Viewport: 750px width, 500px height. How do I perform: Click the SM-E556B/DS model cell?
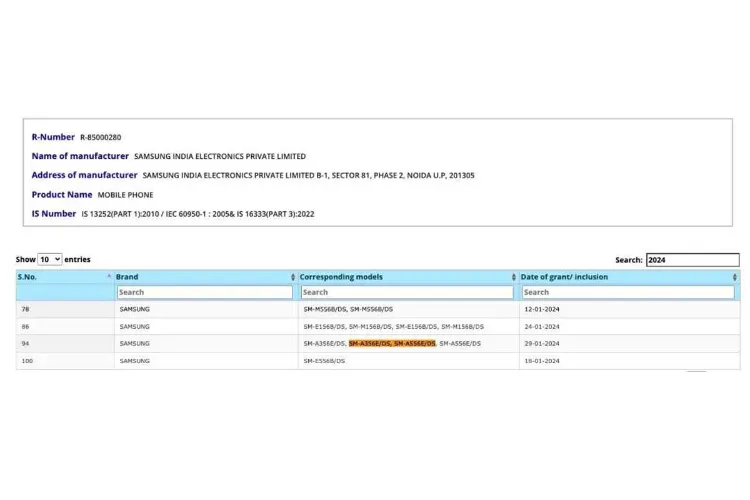[326, 360]
